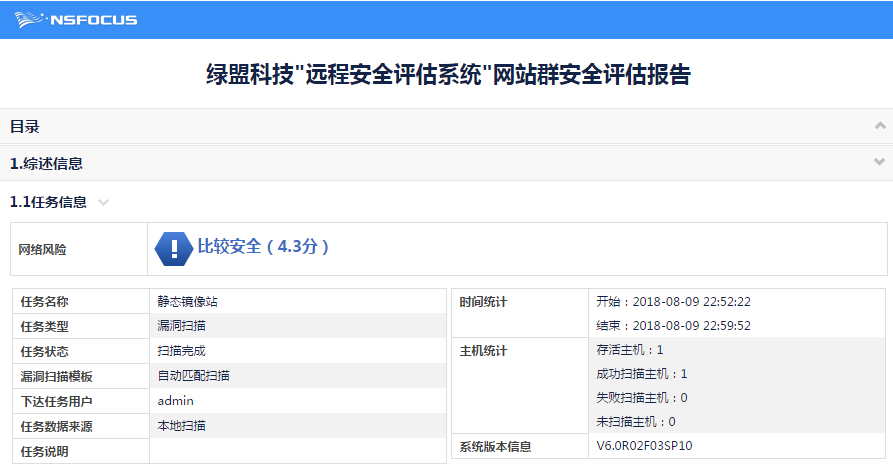893x465 pixels.
Task: Click the 自动匹配扫描 template value
Action: click(x=194, y=376)
